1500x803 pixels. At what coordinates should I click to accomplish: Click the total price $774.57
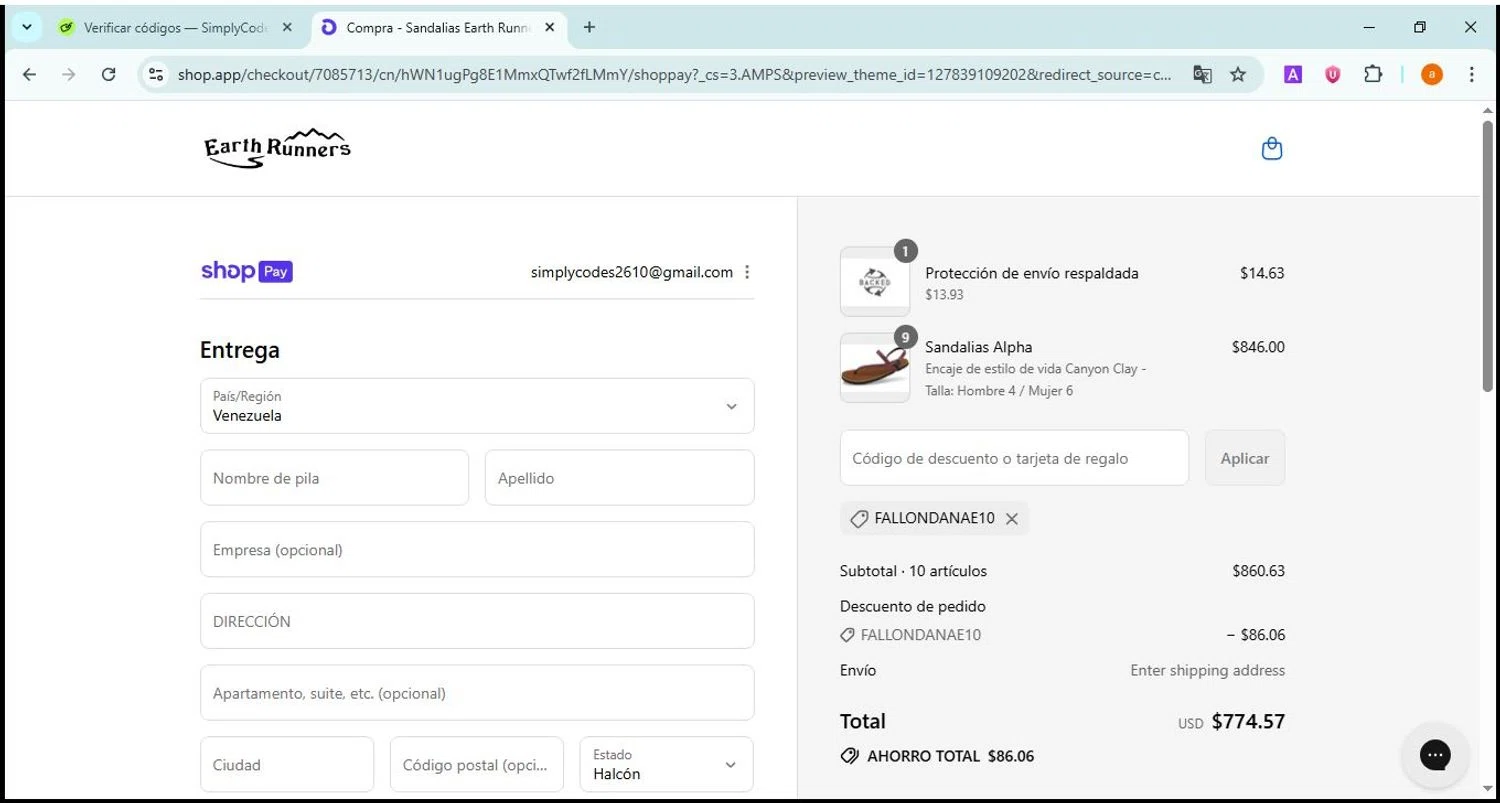pos(1248,722)
